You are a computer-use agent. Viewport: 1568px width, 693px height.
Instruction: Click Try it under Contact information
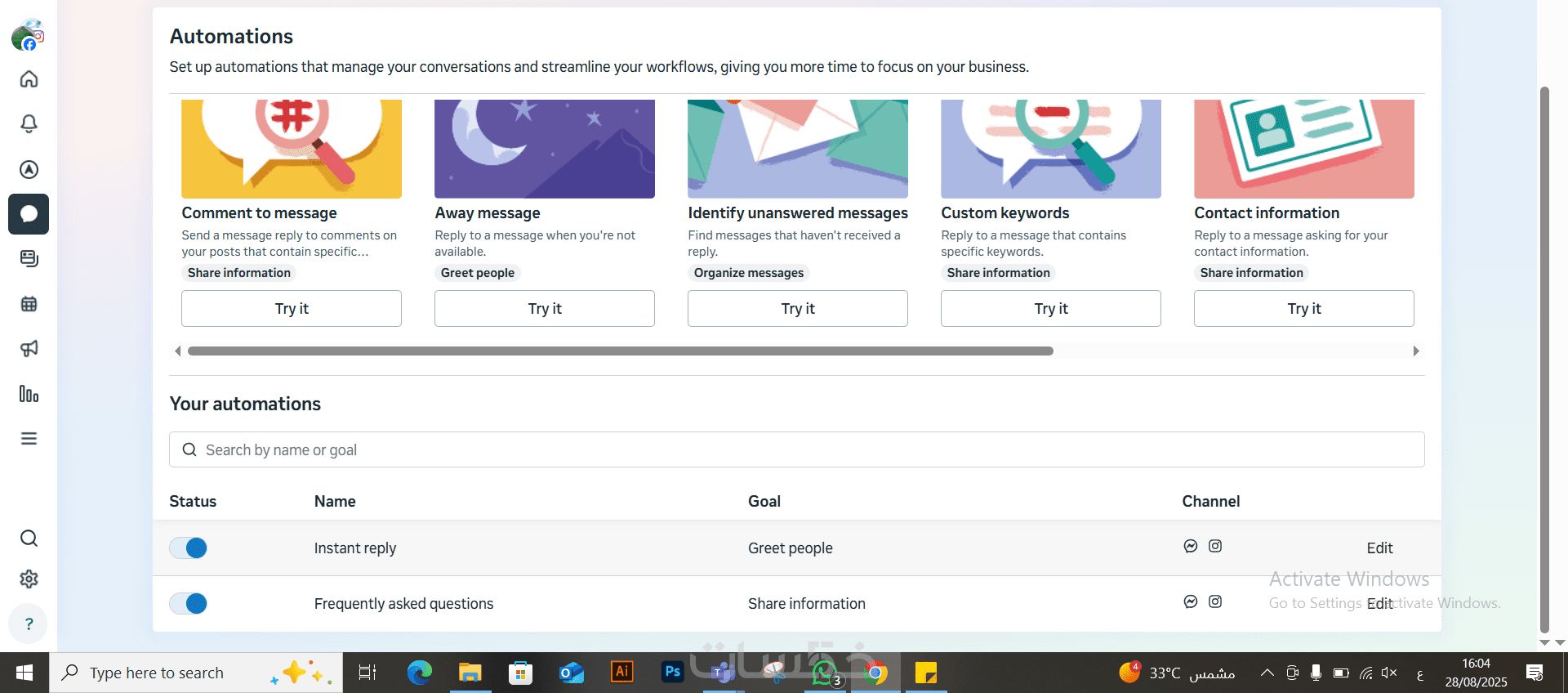pos(1304,308)
